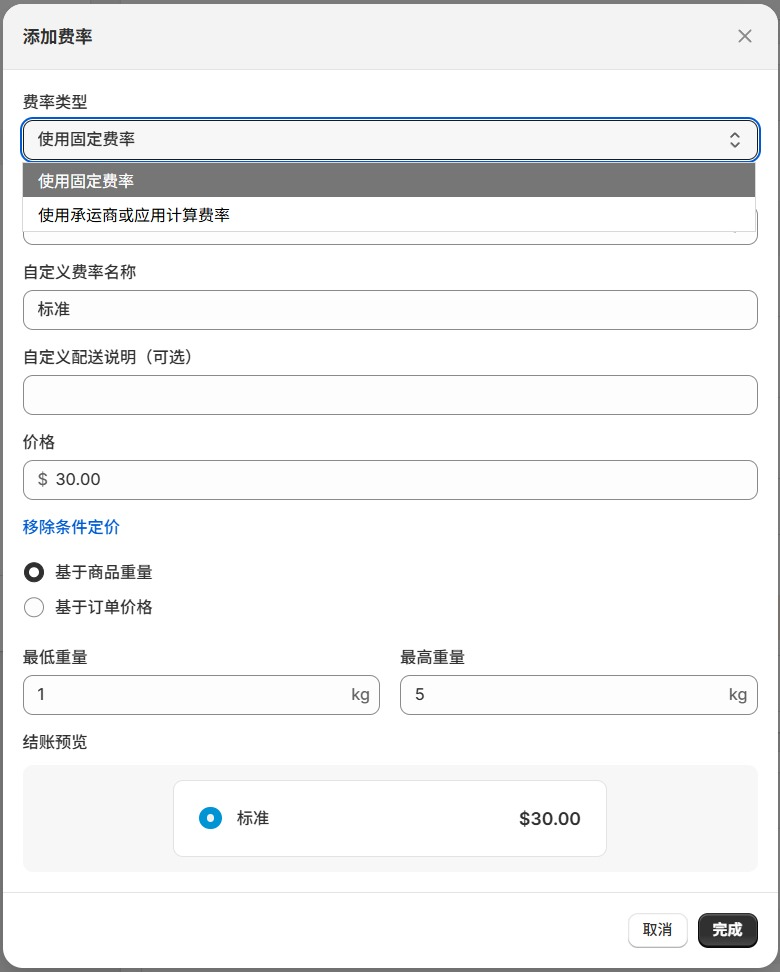780x972 pixels.
Task: Click the 移除条件定价 link
Action: coord(71,527)
